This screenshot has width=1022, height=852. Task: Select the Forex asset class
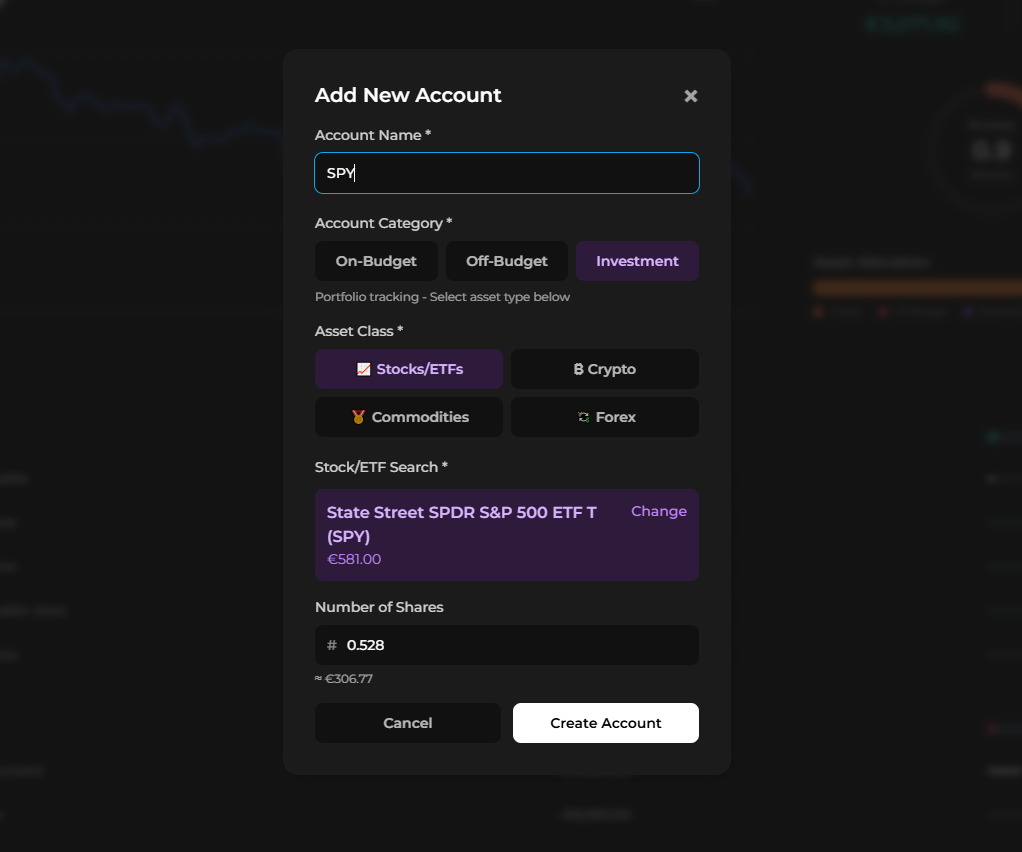coord(604,417)
